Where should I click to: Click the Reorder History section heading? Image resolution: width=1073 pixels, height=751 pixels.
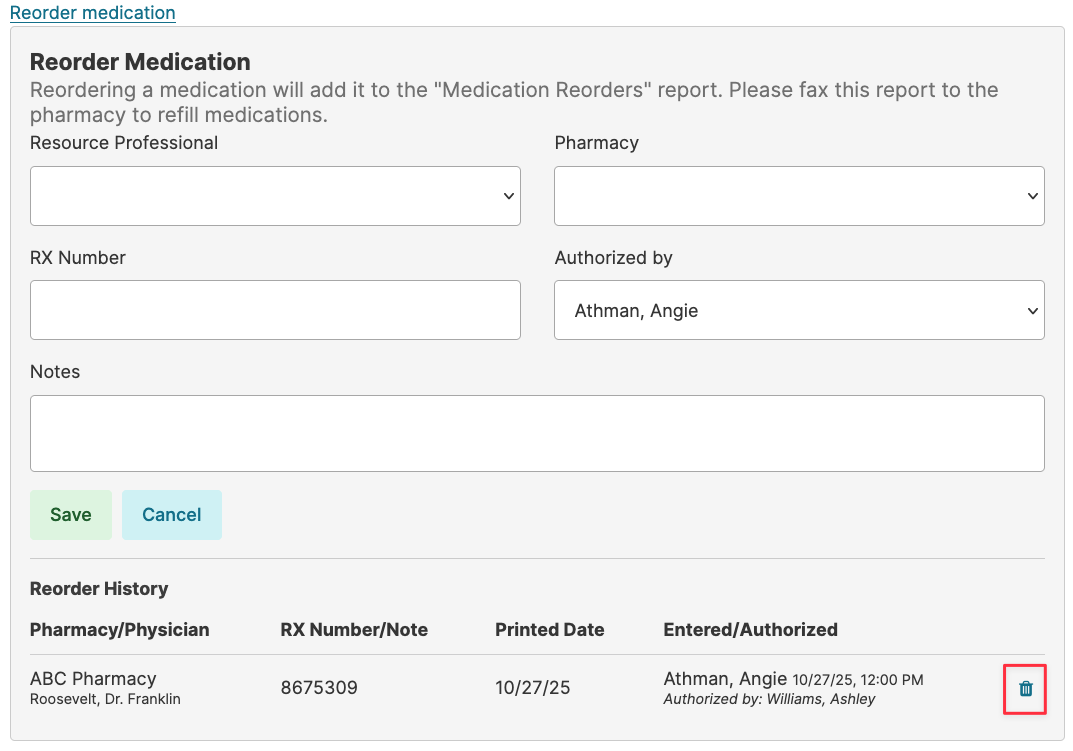pyautogui.click(x=99, y=589)
